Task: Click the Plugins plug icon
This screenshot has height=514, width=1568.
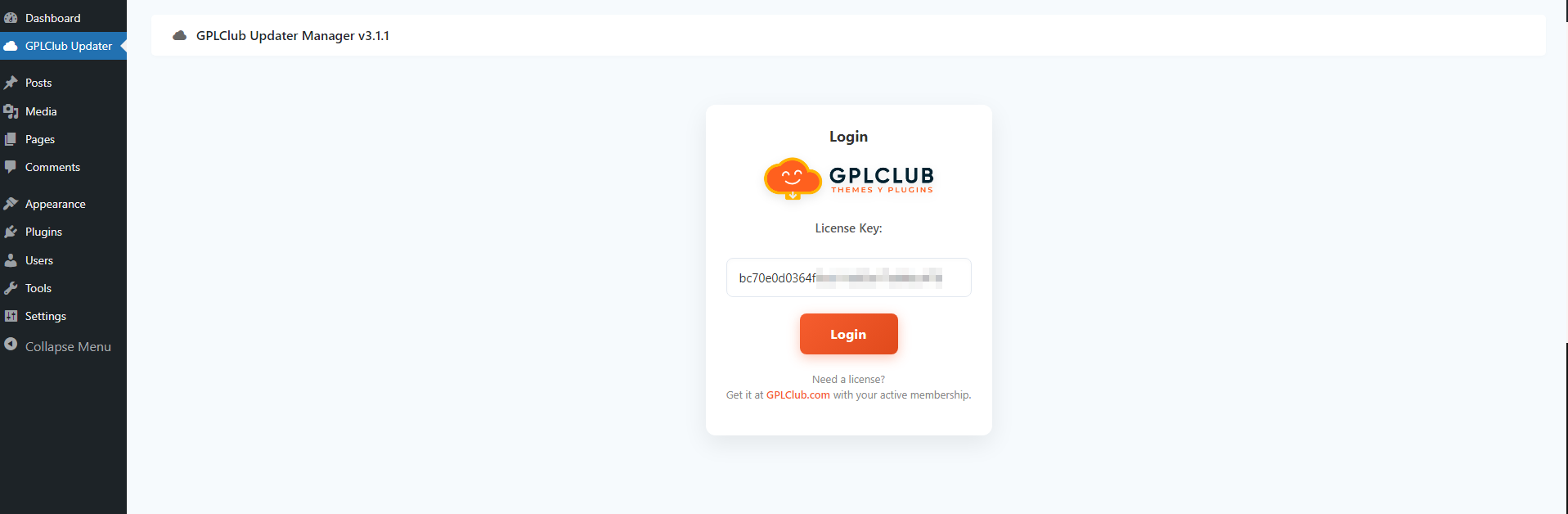Action: [11, 232]
